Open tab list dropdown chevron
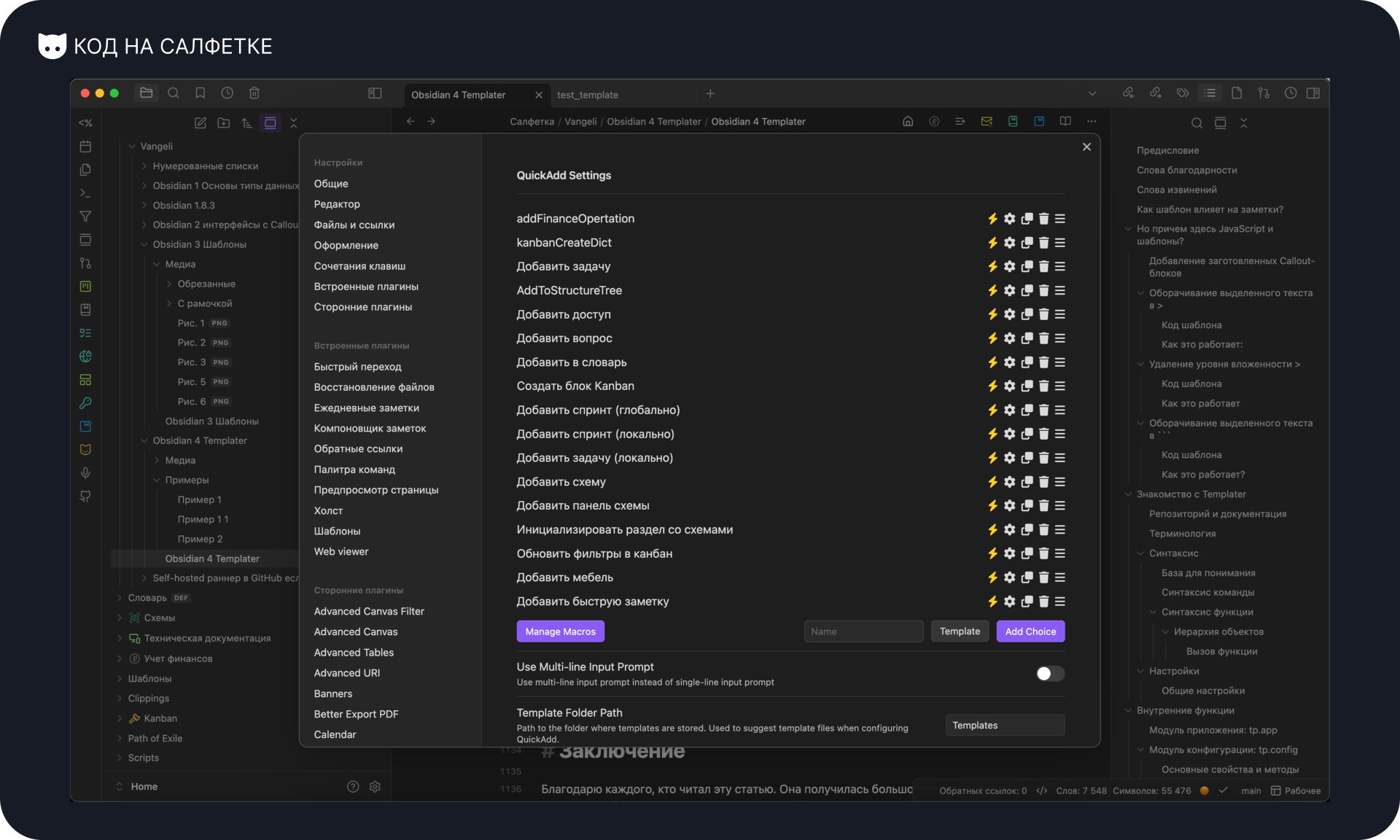The image size is (1400, 840). 1092,93
